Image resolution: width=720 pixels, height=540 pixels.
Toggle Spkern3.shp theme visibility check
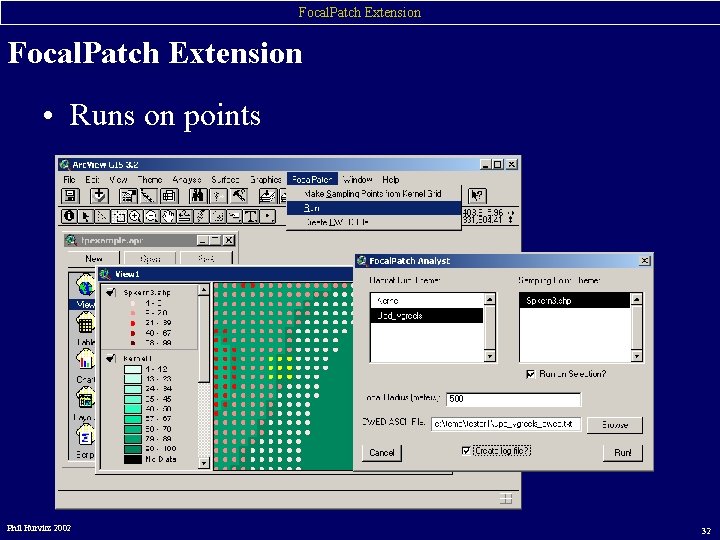(111, 292)
